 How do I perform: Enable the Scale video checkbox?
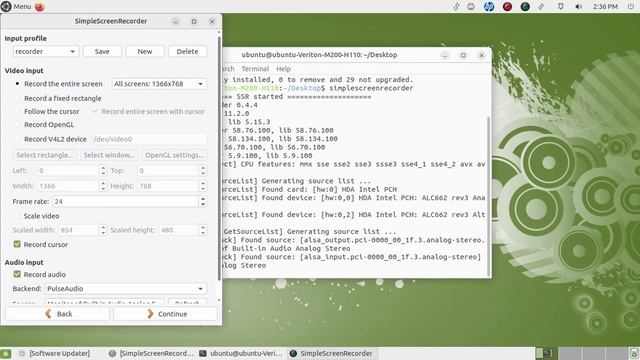17,216
